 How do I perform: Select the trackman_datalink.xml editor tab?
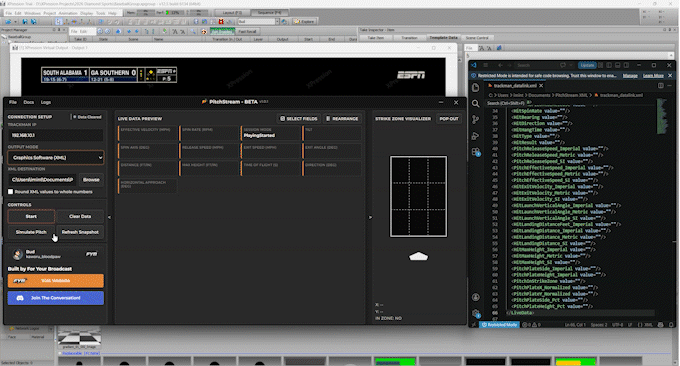coord(515,85)
